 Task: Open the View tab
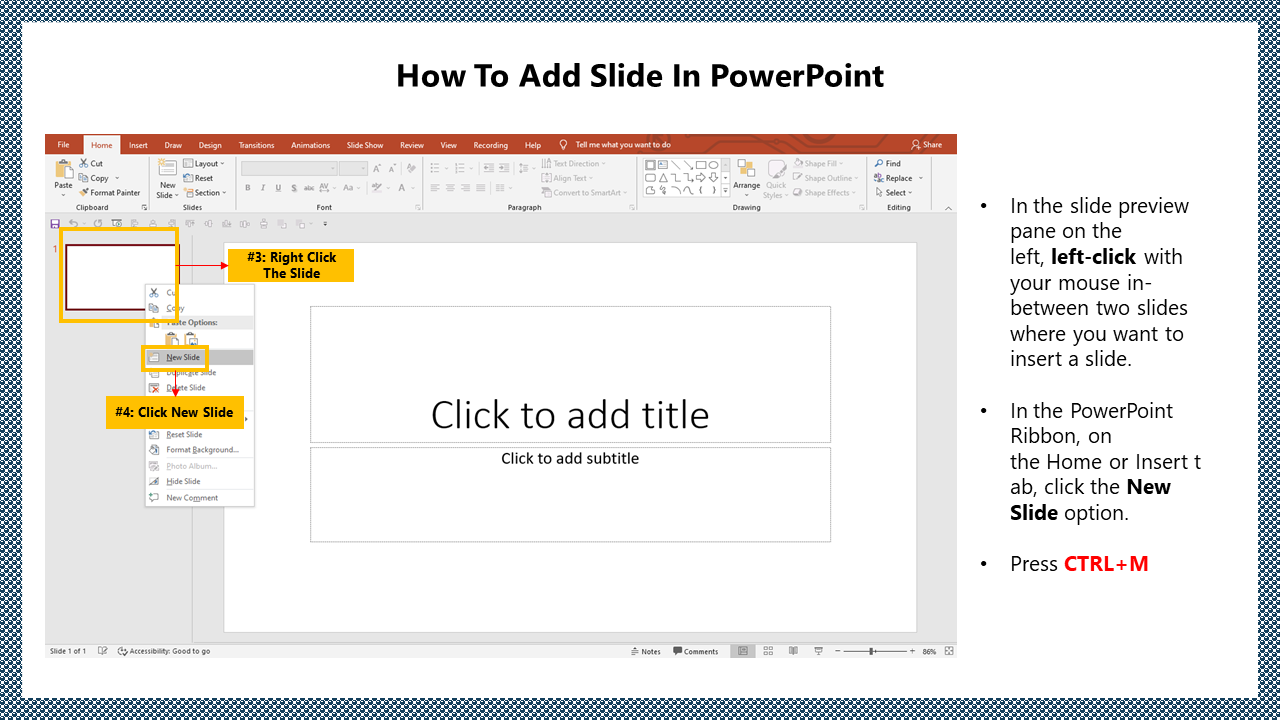[x=449, y=145]
